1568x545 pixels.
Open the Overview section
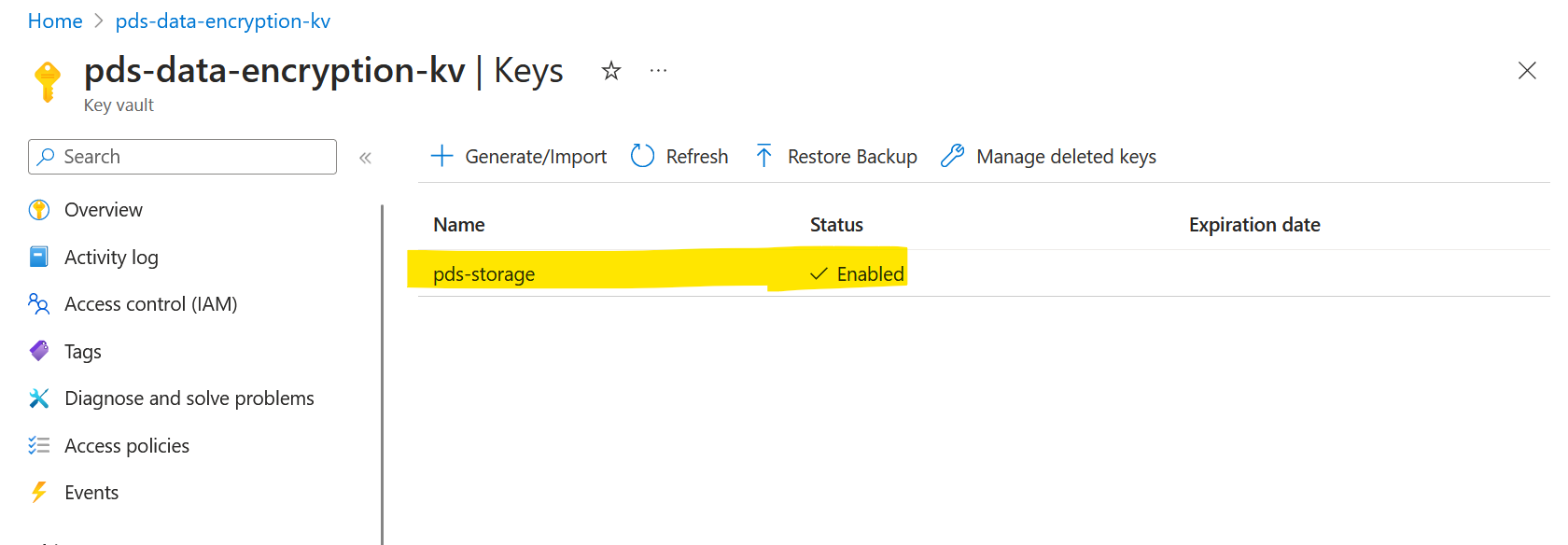click(x=103, y=209)
